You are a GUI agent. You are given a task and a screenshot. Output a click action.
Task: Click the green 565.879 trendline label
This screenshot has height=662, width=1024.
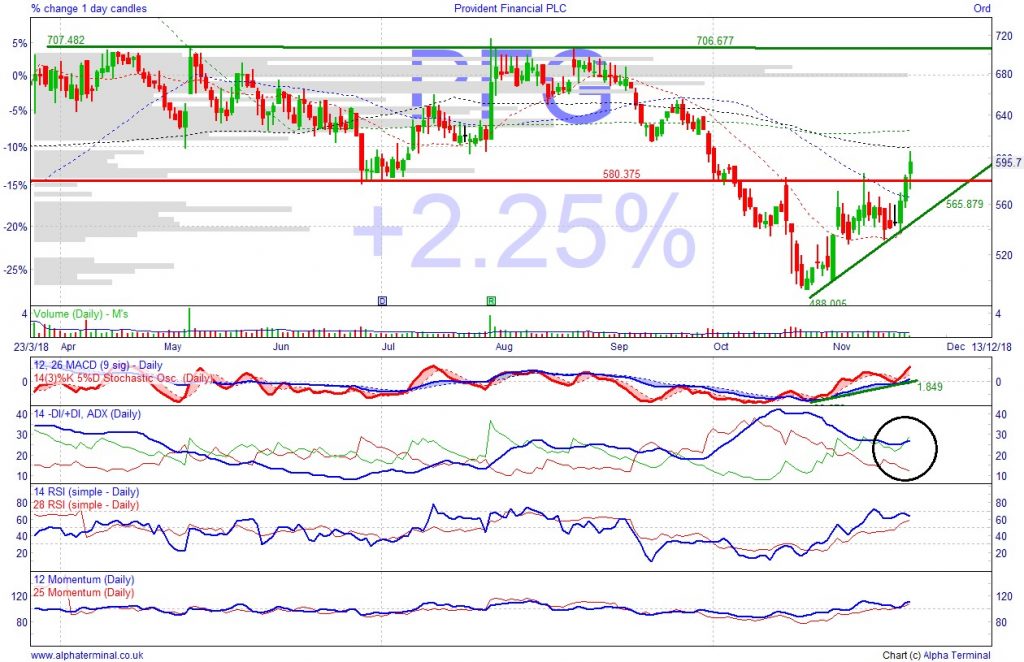(964, 204)
